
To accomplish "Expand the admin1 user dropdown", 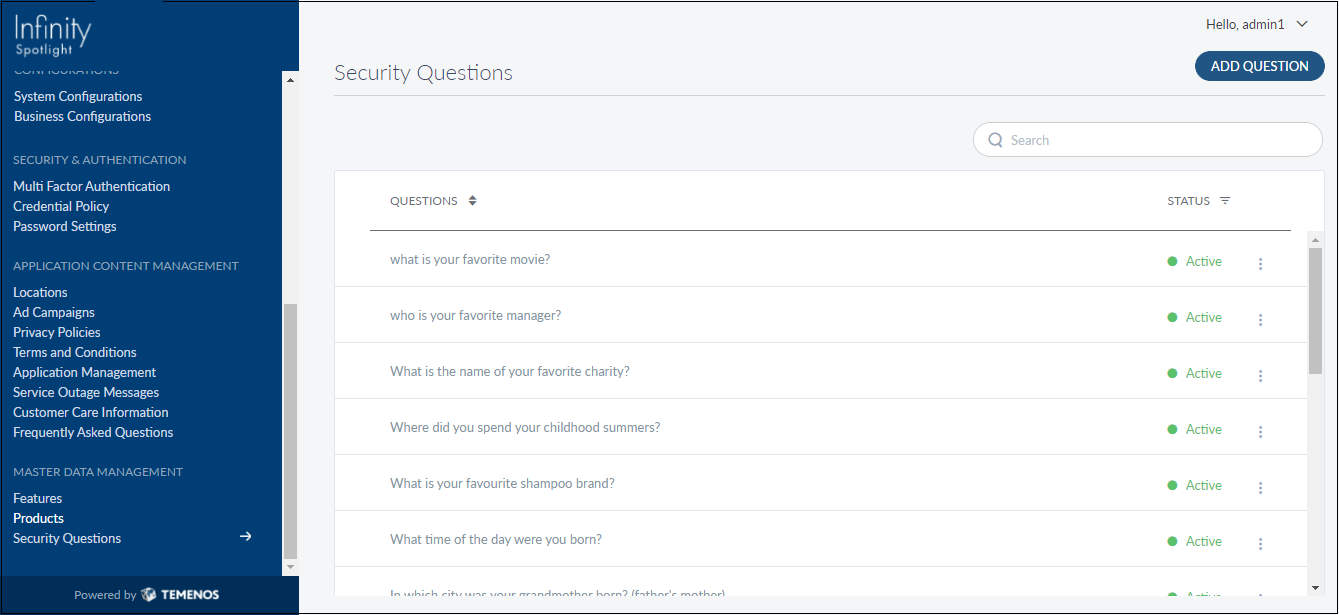I will 1301,24.
